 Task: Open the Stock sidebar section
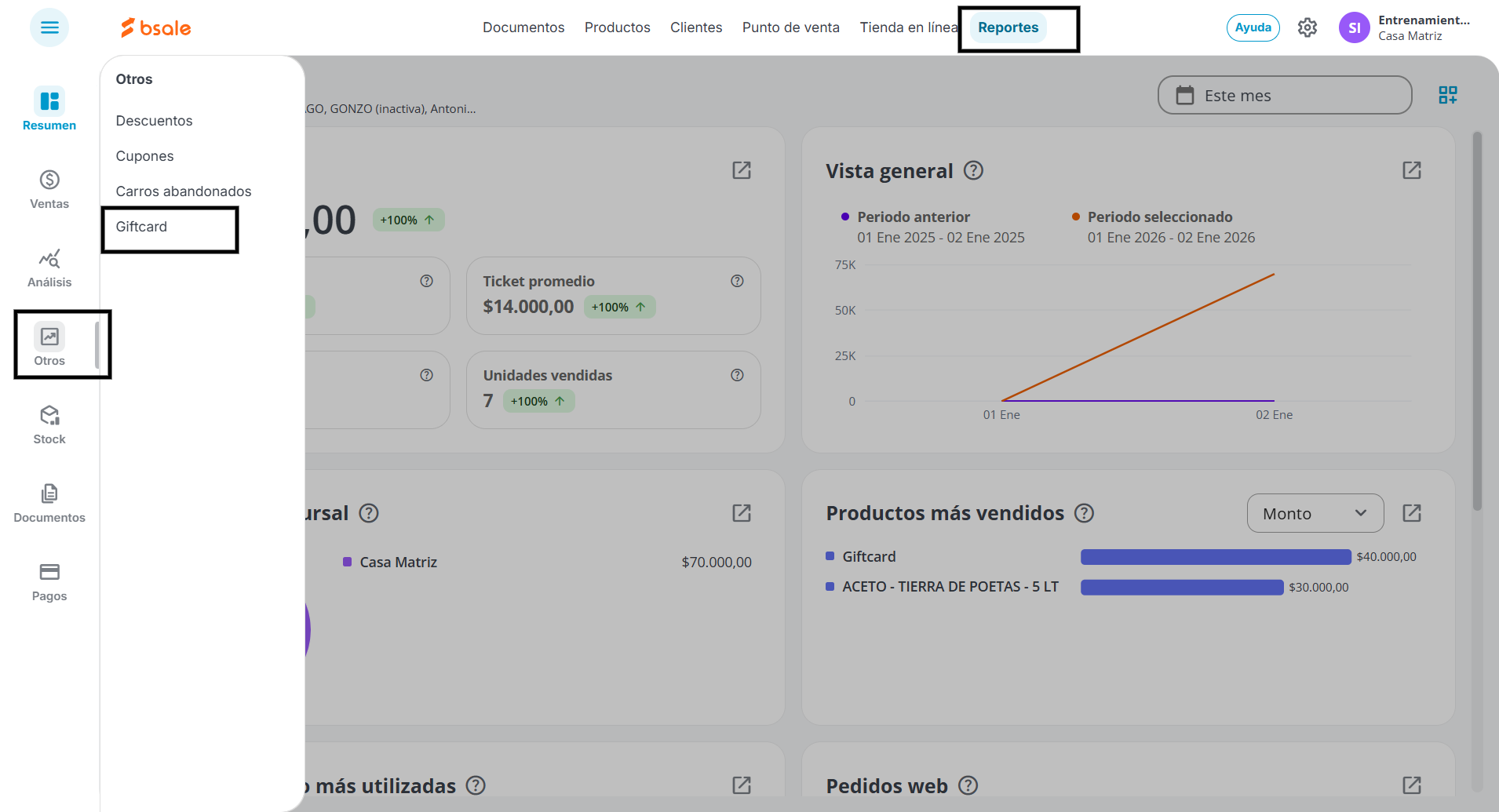[49, 424]
